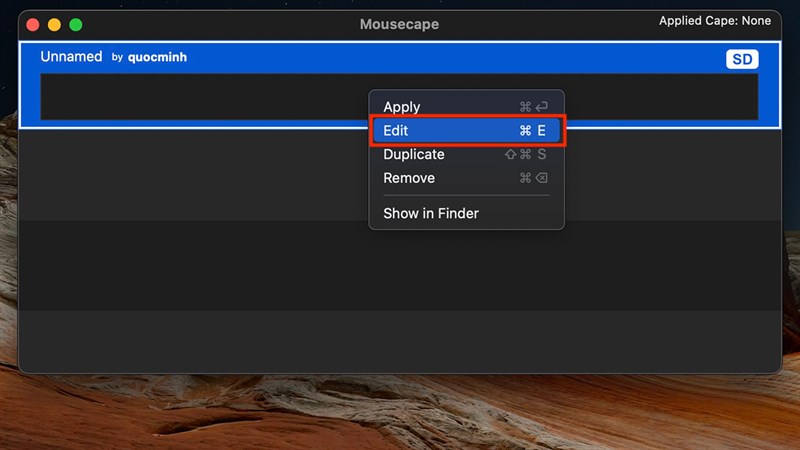
Task: Click the Mousecape window title
Action: coord(399,24)
